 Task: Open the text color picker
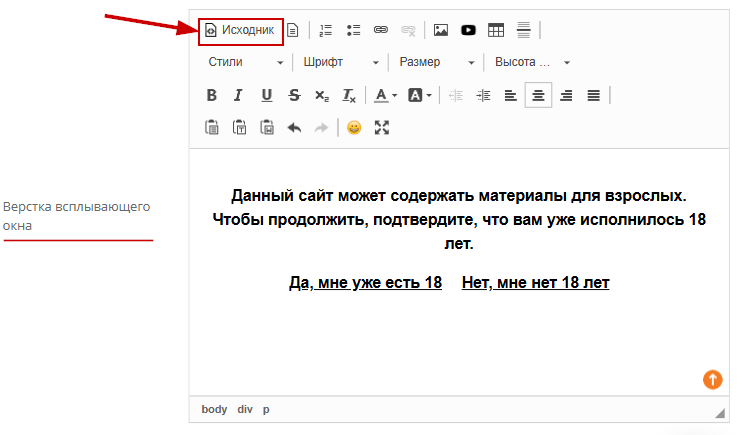tap(386, 95)
